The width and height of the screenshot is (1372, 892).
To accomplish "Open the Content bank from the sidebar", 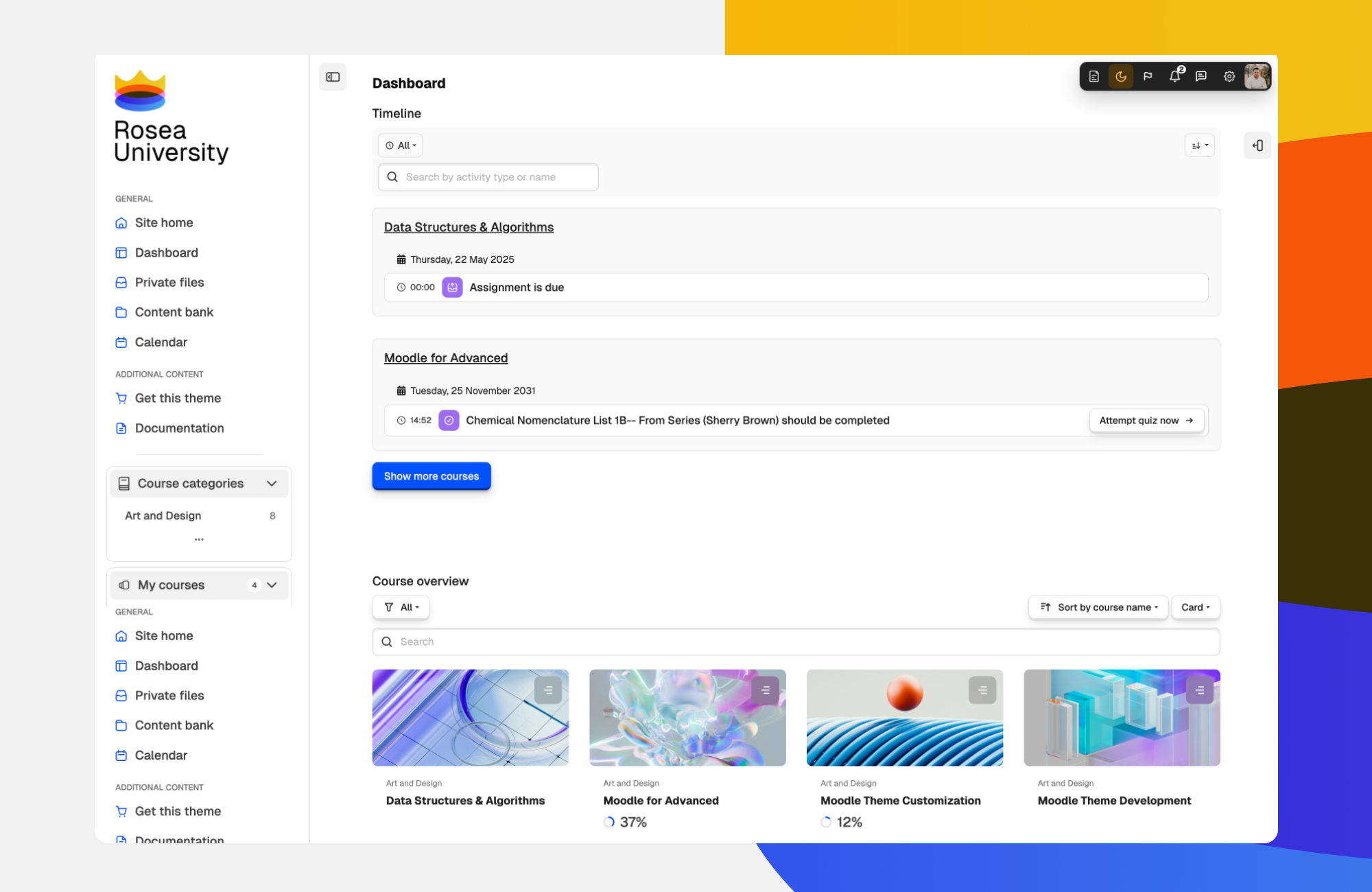I will 174,312.
